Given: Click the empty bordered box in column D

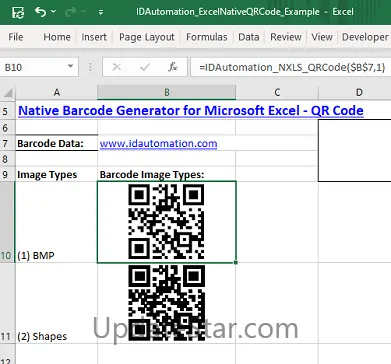Looking at the screenshot, I should tap(355, 150).
